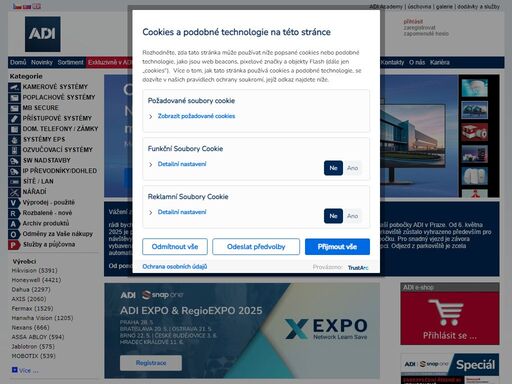Click the Odmítnout vše button
The width and height of the screenshot is (512, 384).
coord(175,247)
